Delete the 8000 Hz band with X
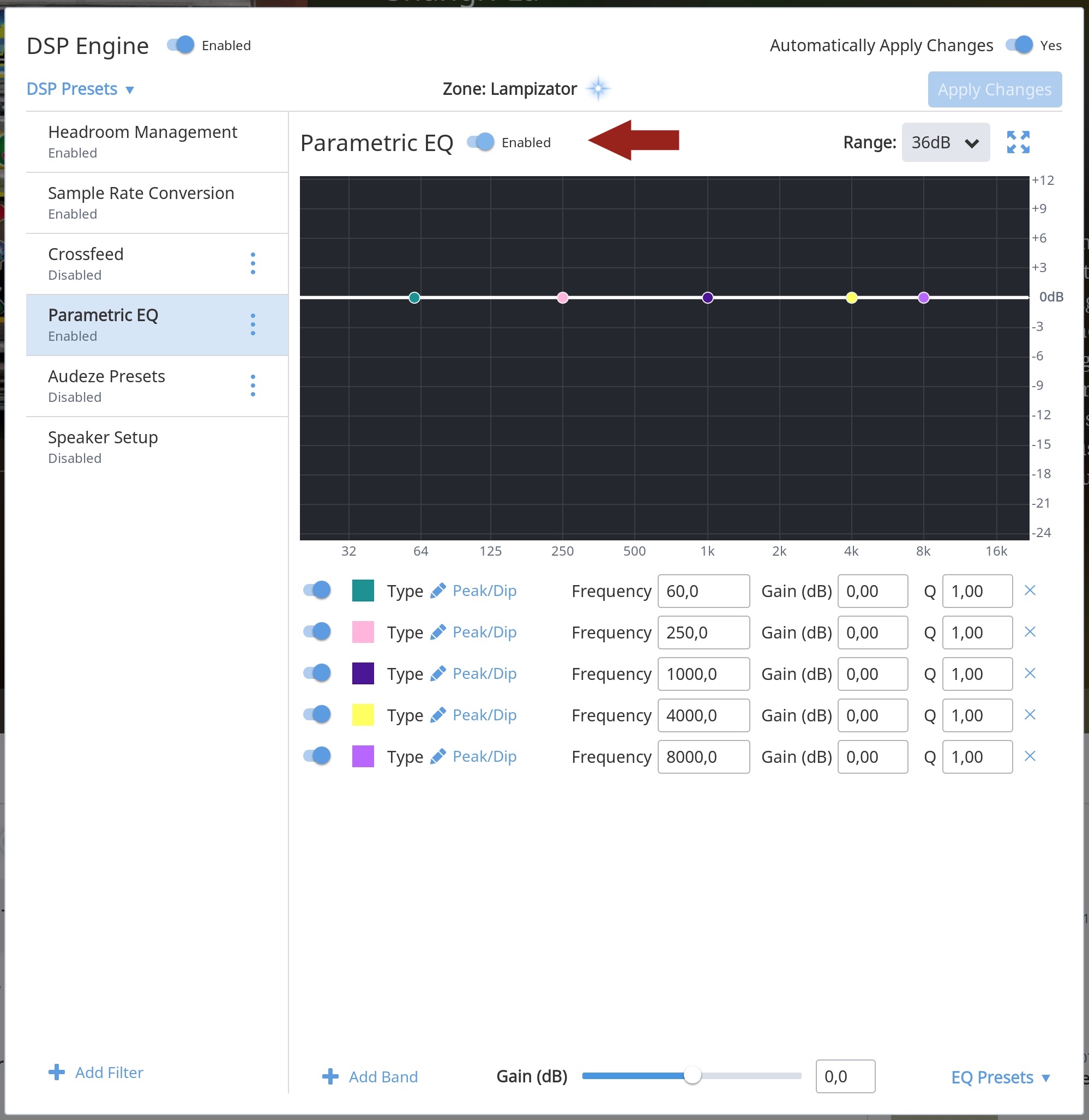 pos(1030,756)
